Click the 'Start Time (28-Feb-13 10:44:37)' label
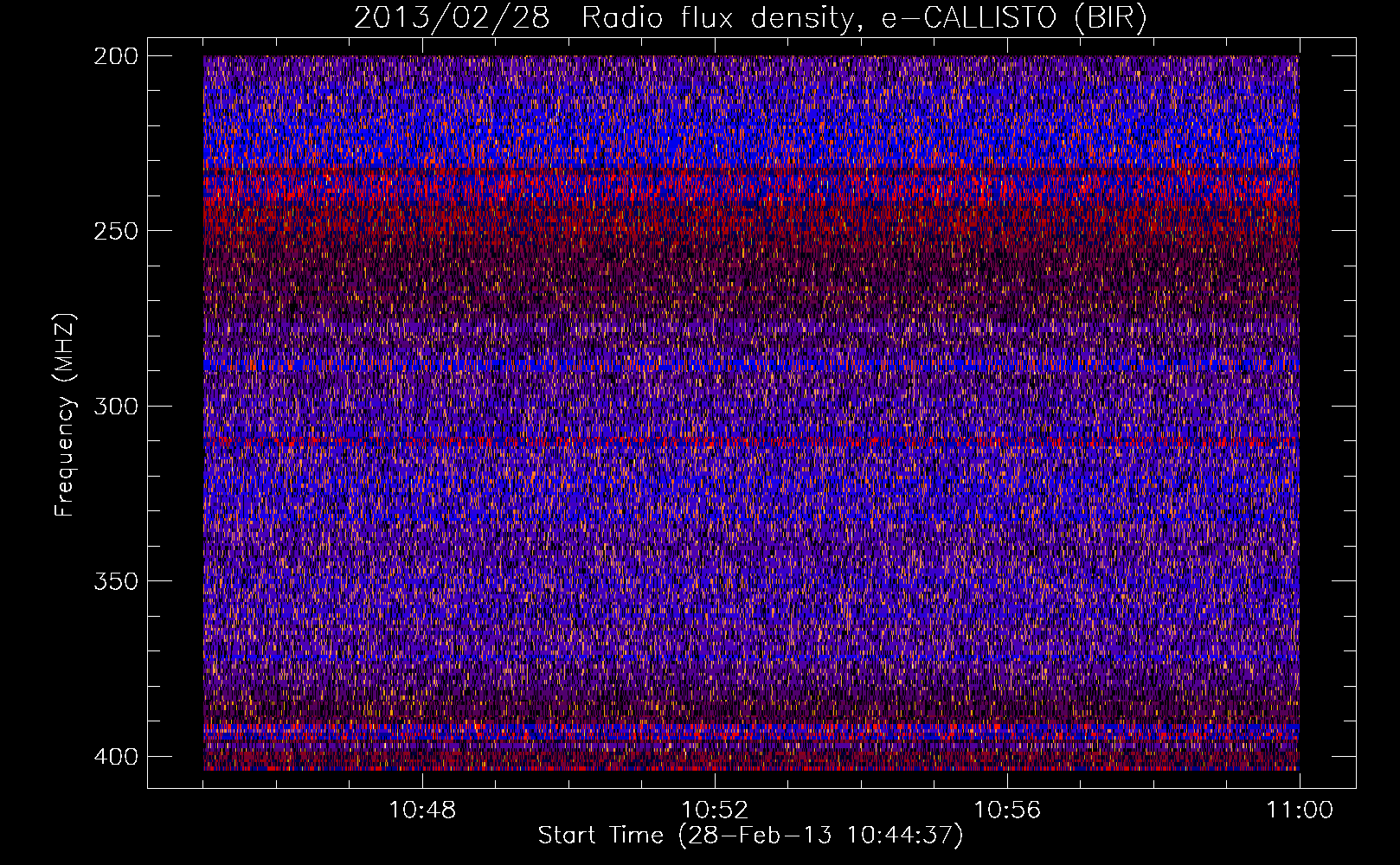This screenshot has height=865, width=1400. coord(750,836)
